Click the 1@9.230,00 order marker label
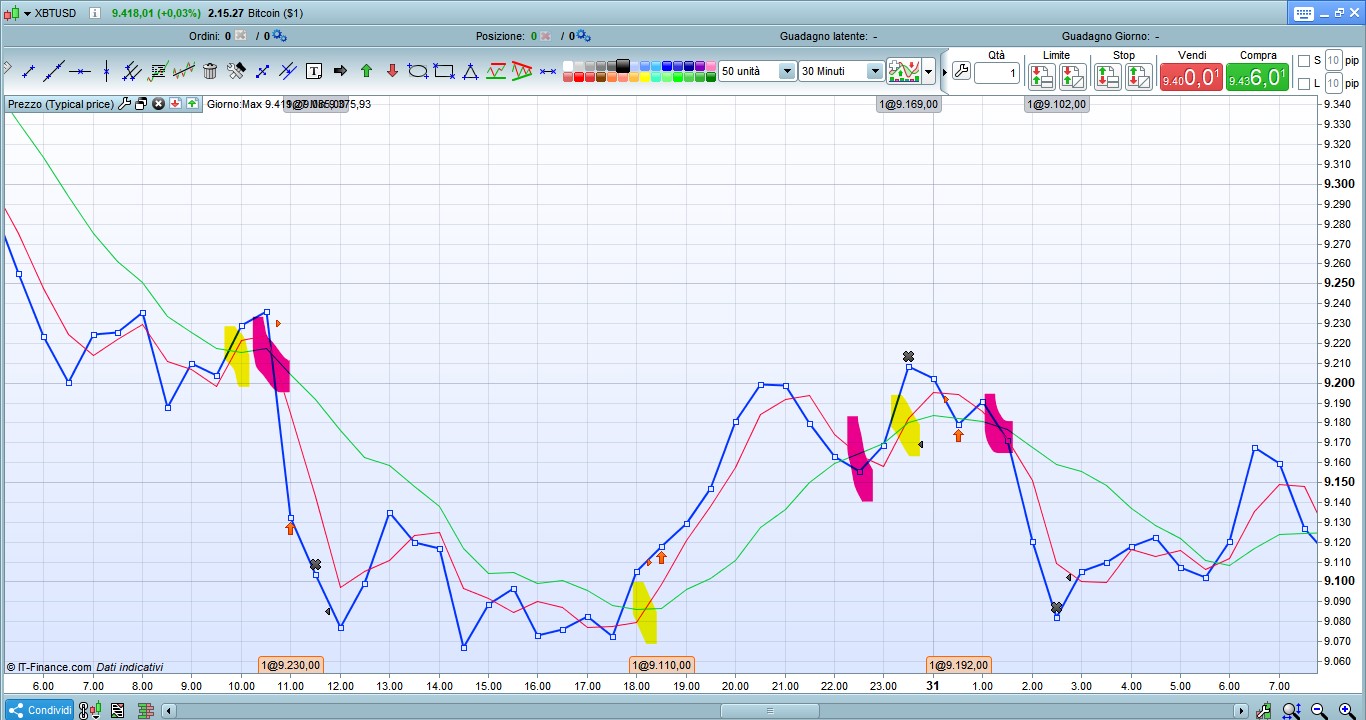 [291, 664]
